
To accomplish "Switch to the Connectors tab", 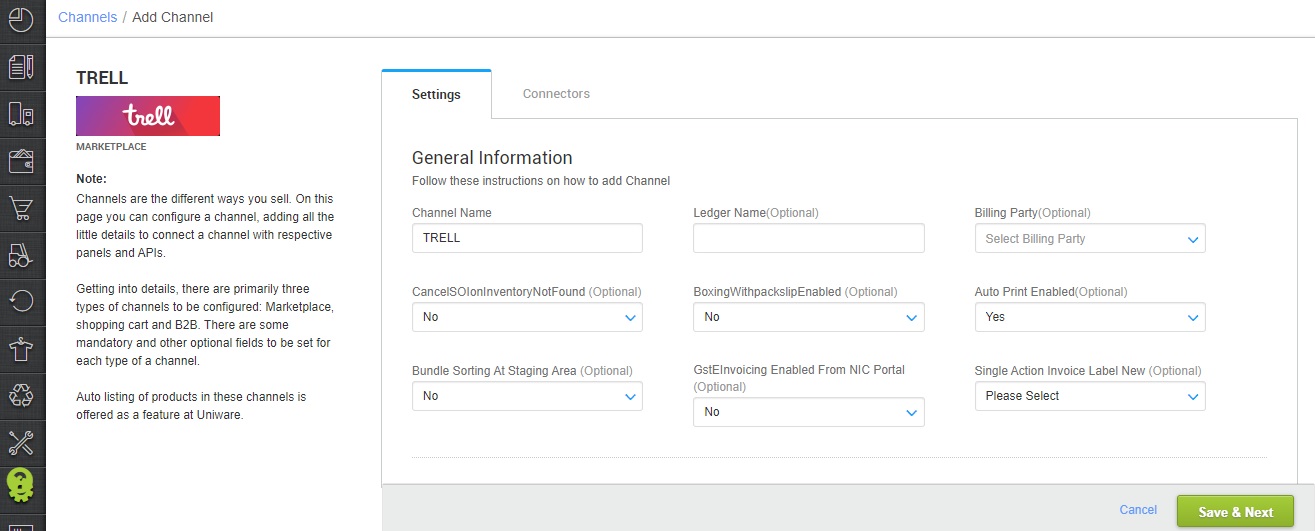I will (556, 94).
